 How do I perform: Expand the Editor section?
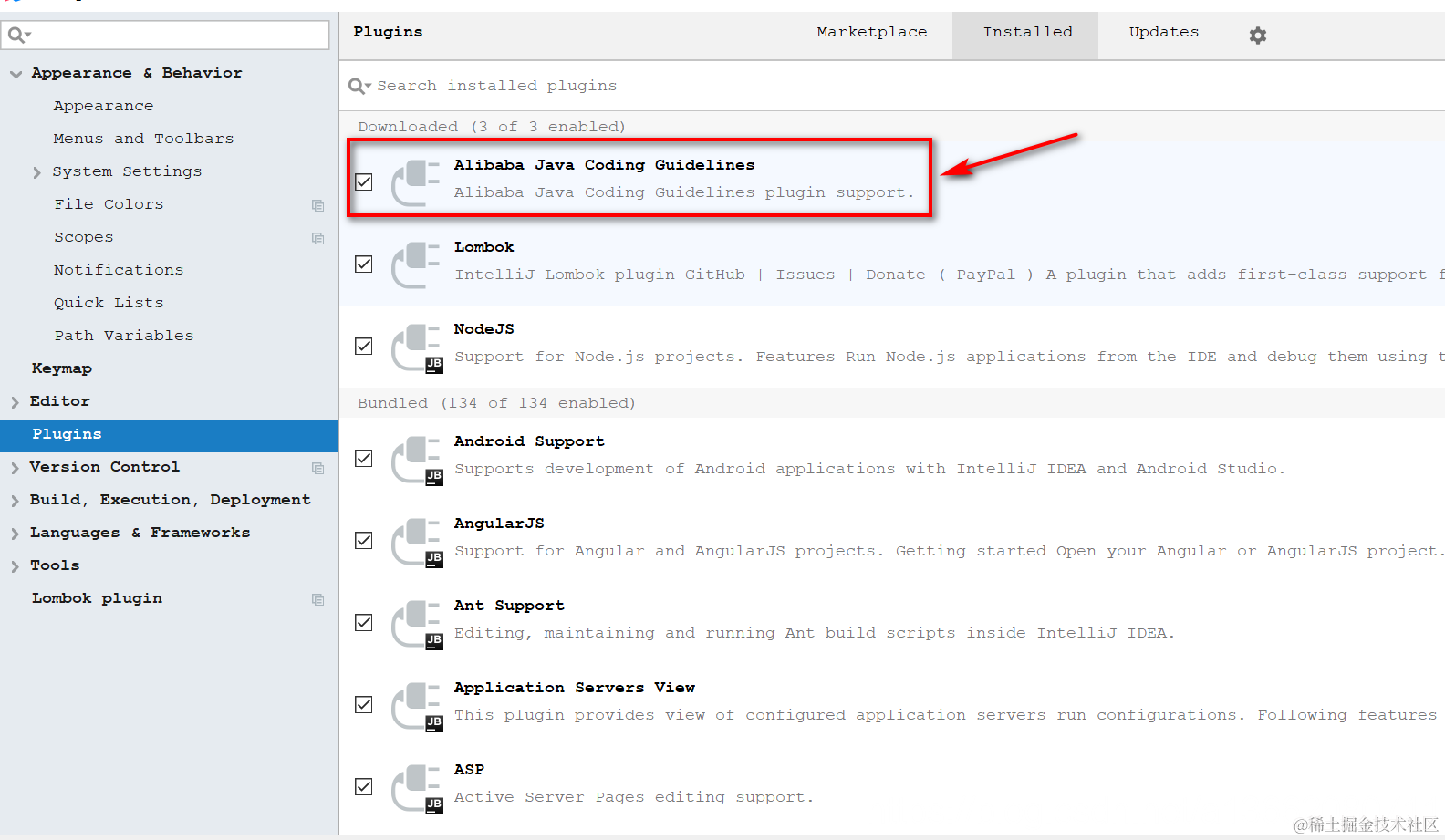click(15, 402)
